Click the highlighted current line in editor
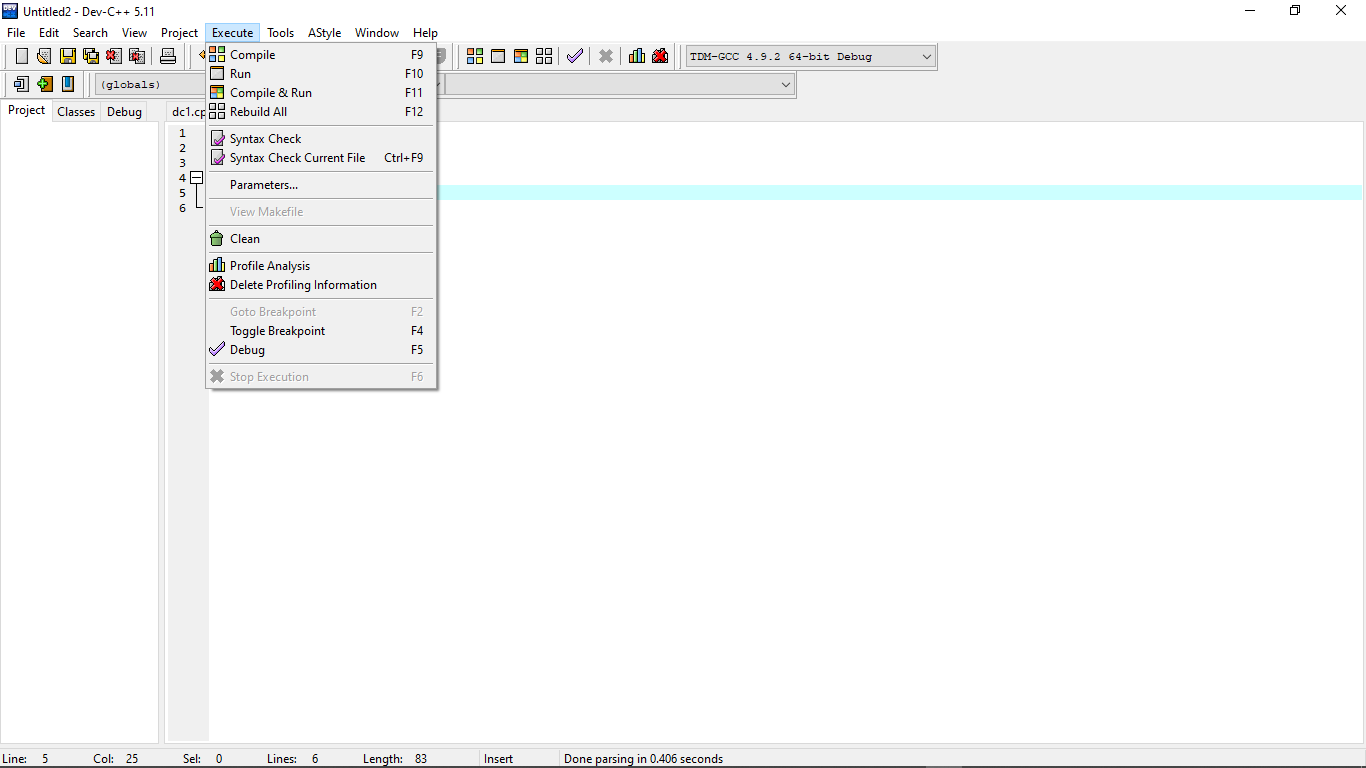1366x768 pixels. pos(899,193)
